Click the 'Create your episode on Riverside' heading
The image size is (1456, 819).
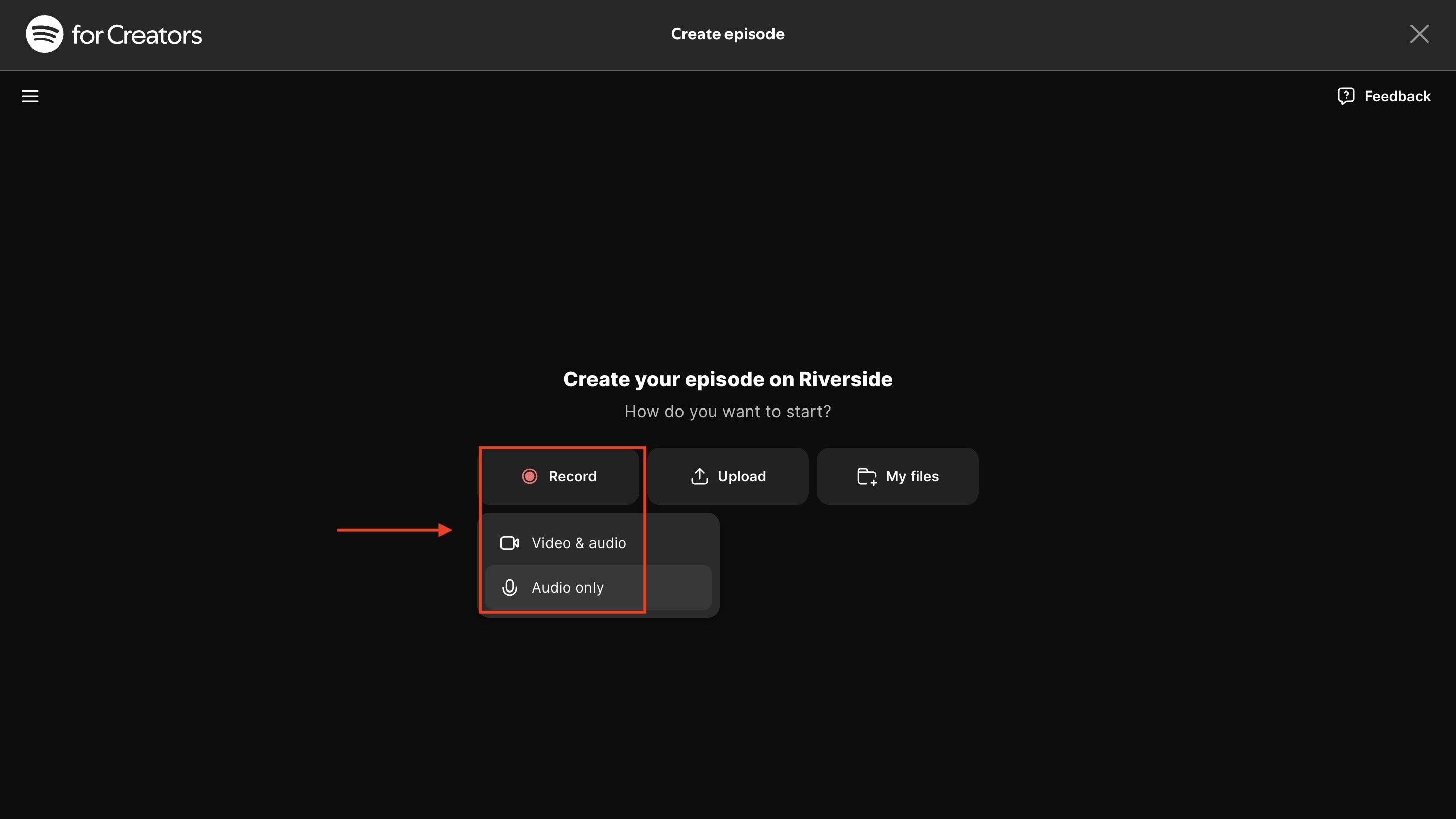tap(727, 379)
